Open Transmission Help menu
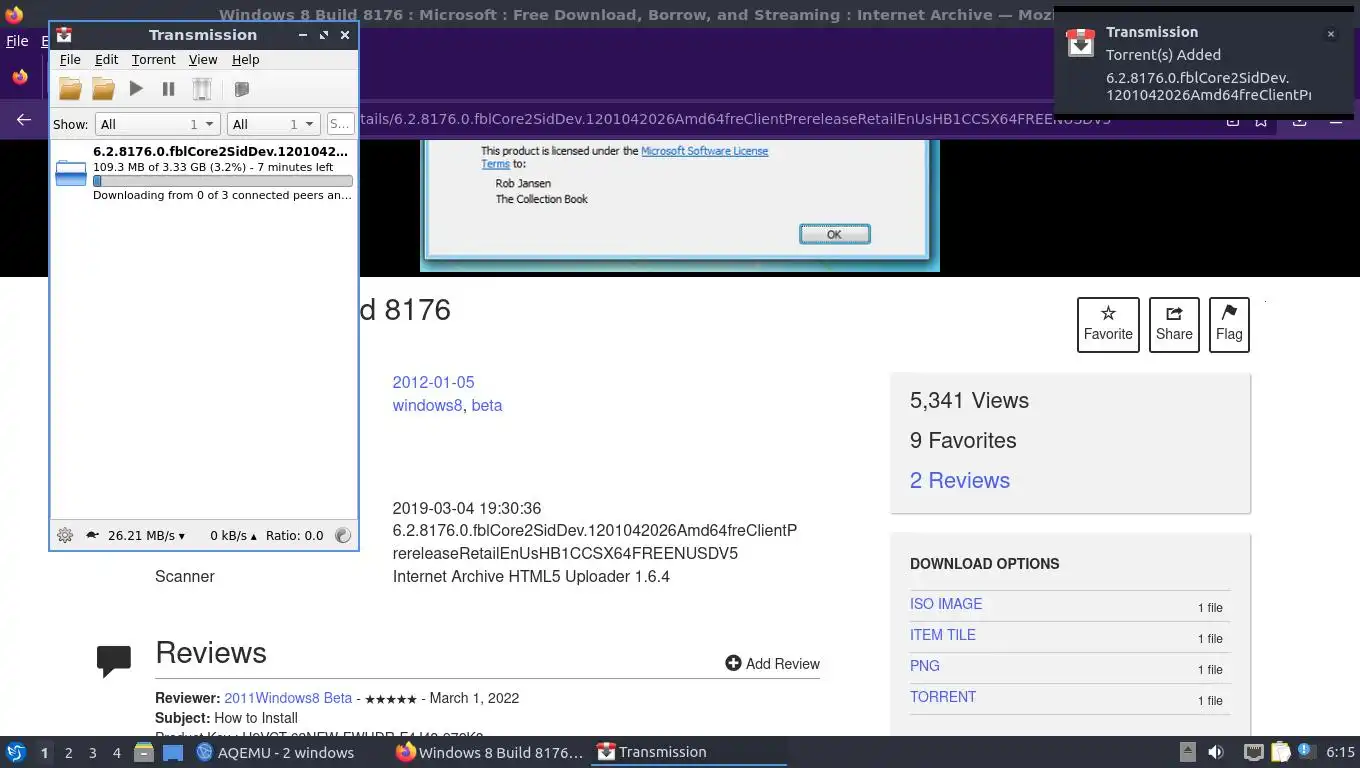This screenshot has height=768, width=1360. click(245, 60)
